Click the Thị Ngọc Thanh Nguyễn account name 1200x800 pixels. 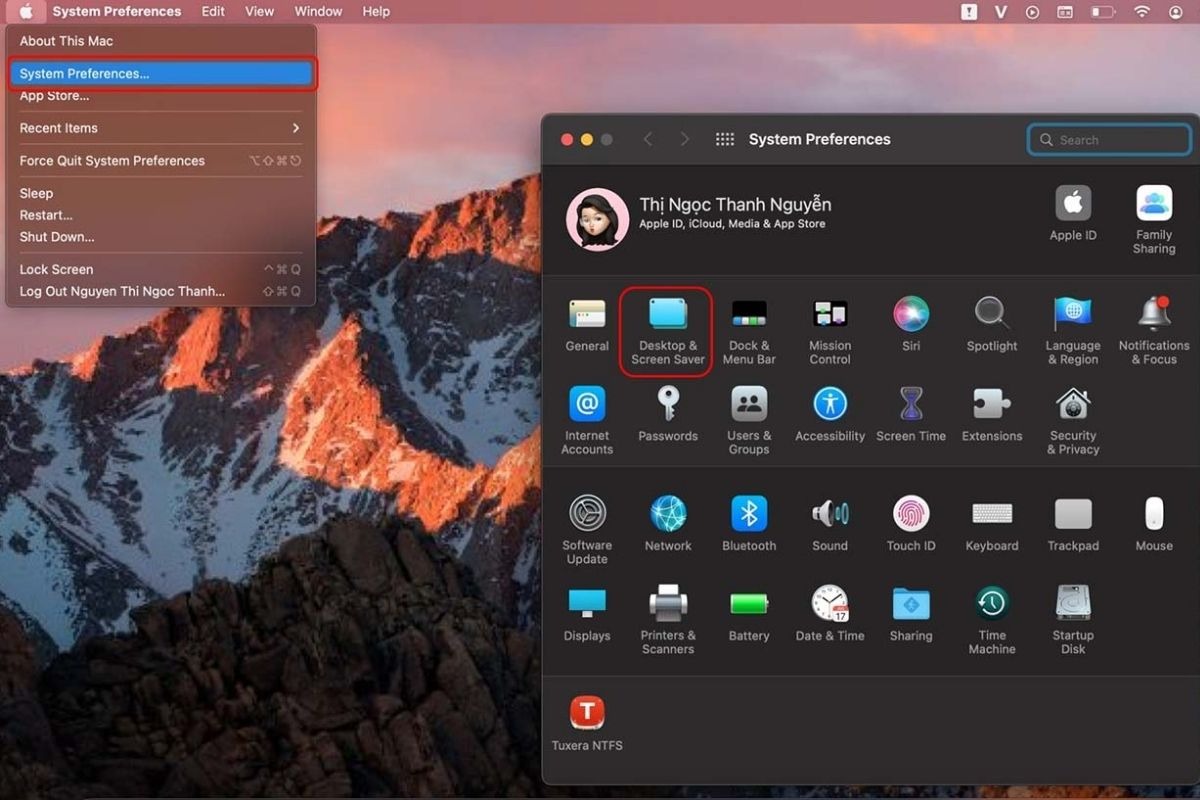point(735,205)
